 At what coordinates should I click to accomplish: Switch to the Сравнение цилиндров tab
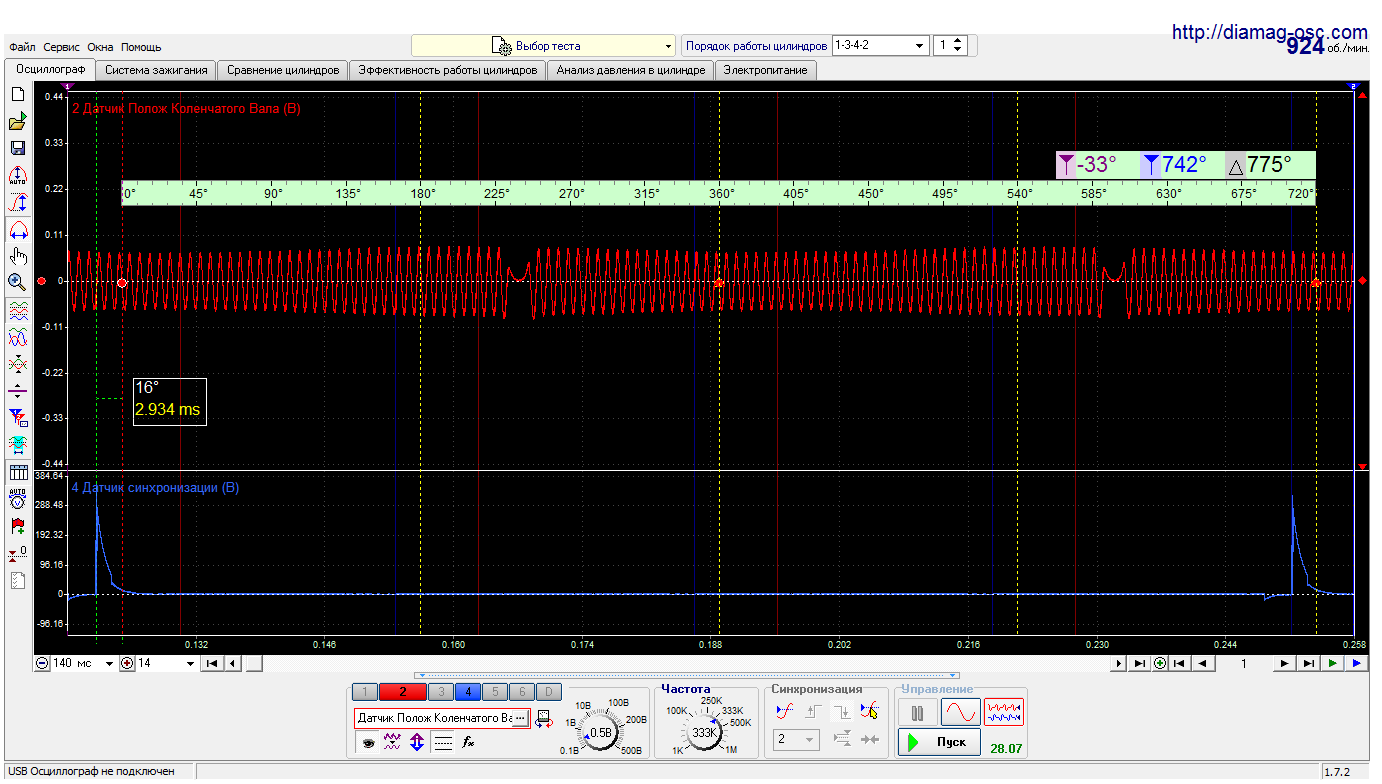pos(283,70)
